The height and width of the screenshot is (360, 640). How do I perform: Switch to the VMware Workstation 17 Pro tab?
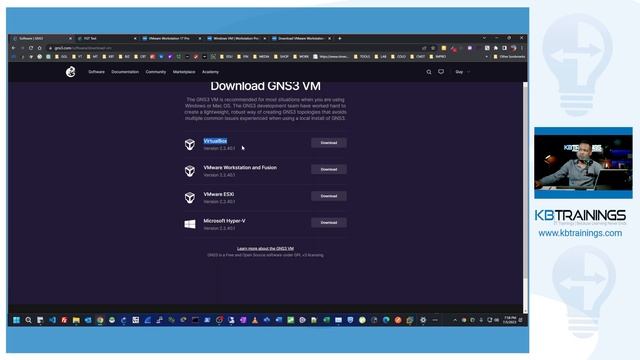click(171, 38)
